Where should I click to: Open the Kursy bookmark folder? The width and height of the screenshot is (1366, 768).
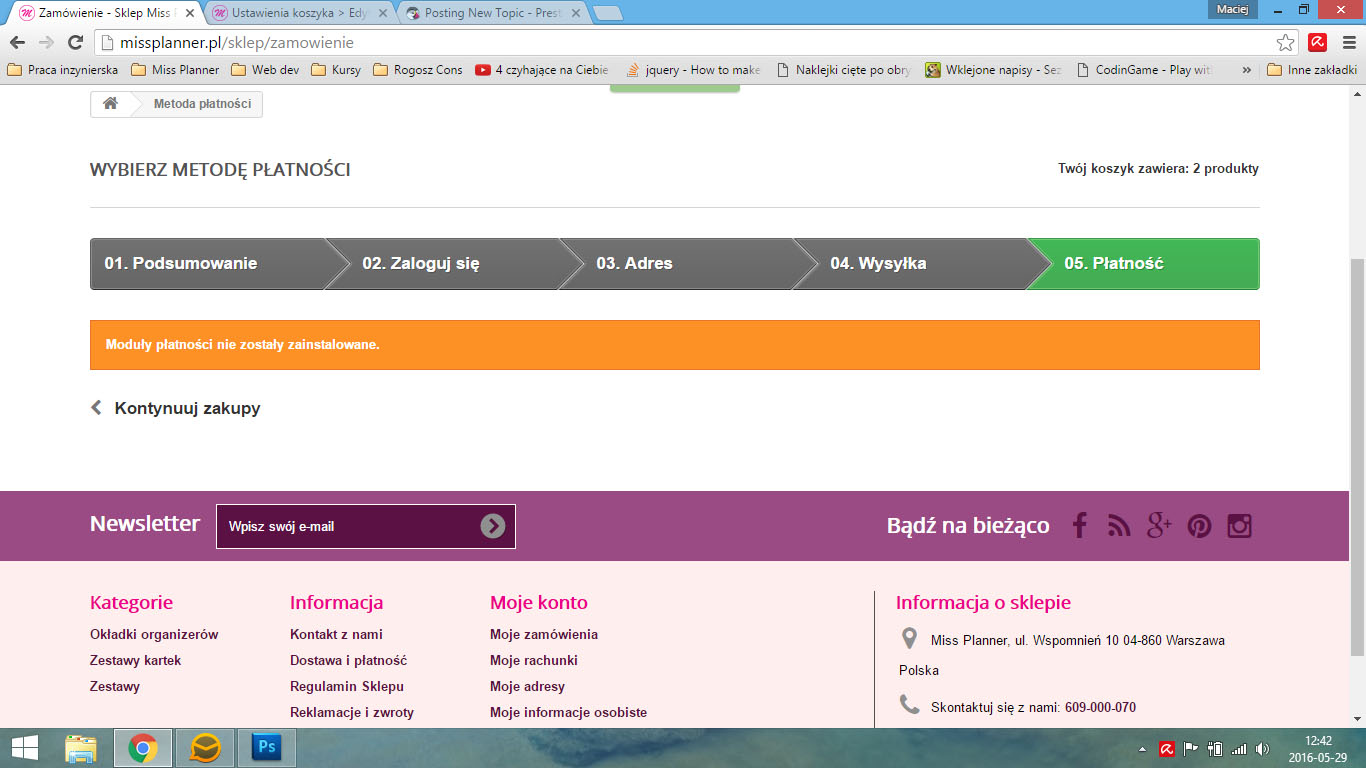tap(336, 70)
